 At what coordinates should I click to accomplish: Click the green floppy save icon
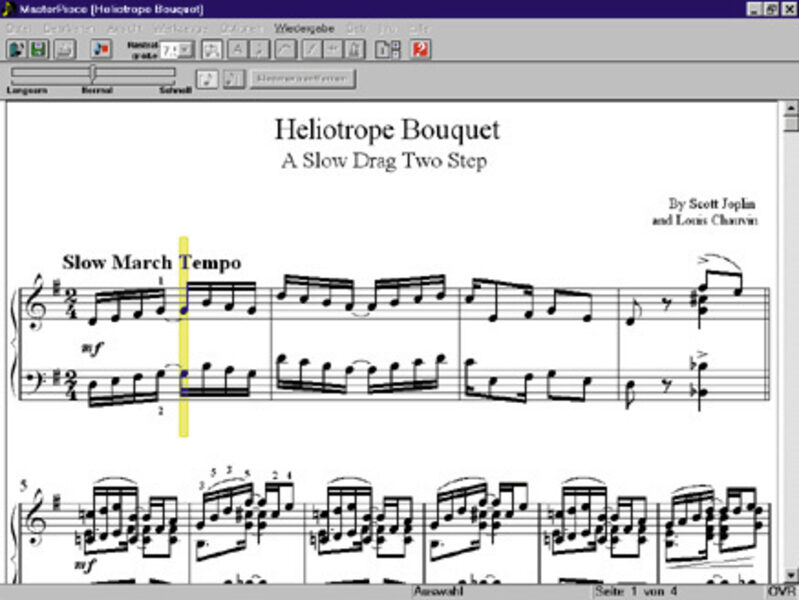39,49
